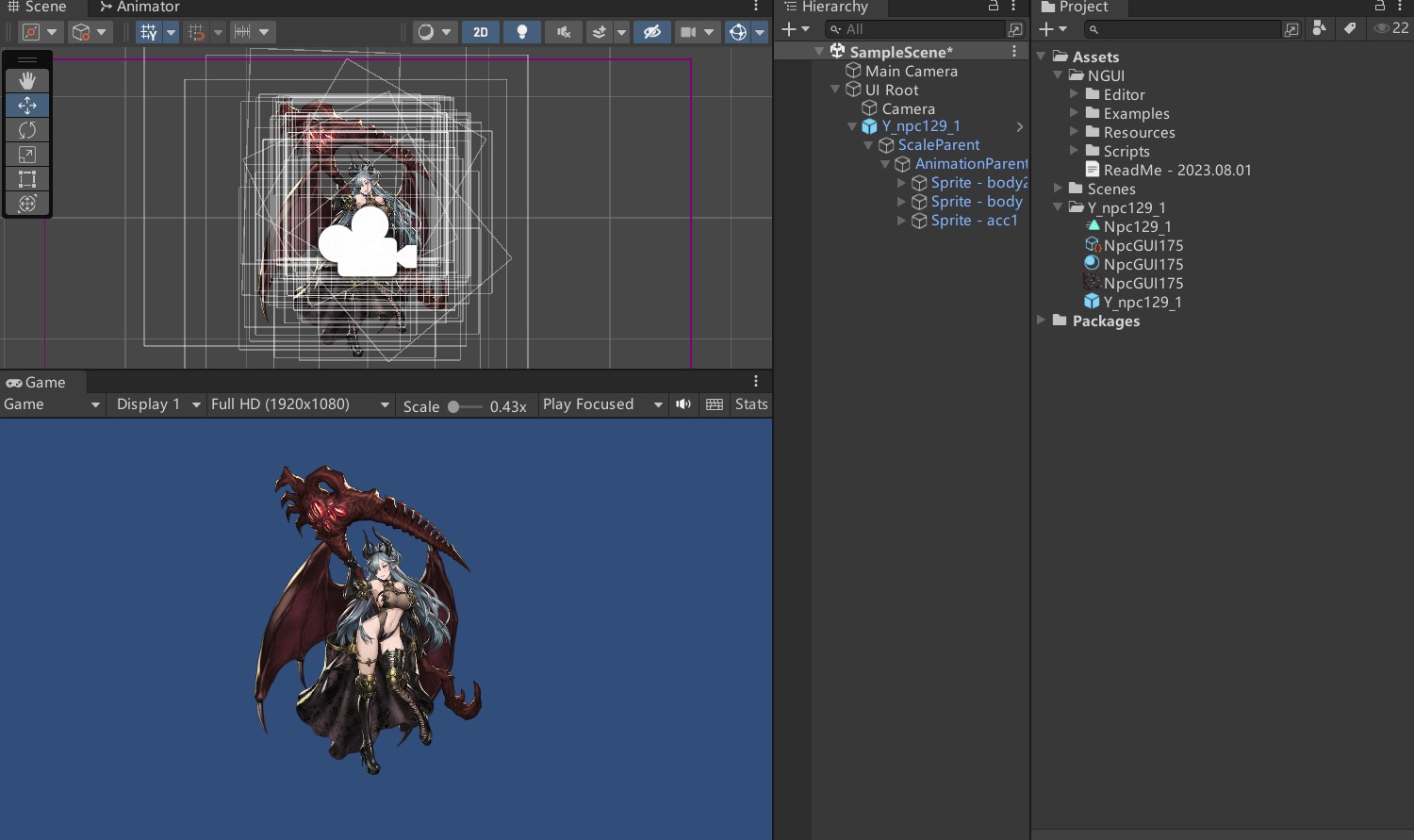Image resolution: width=1414 pixels, height=840 pixels.
Task: Toggle scene lighting bulb button
Action: click(522, 32)
